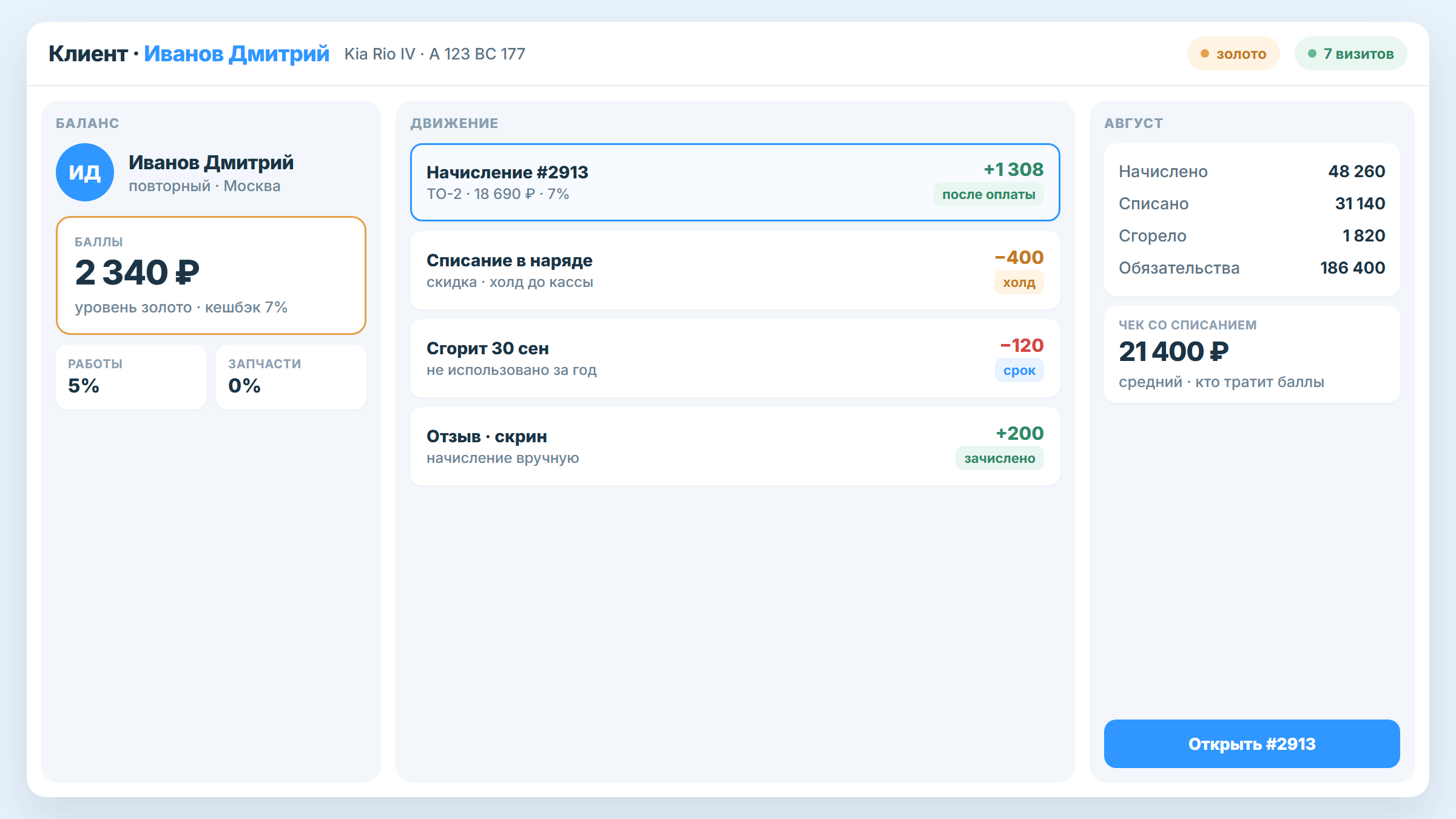The width and height of the screenshot is (1456, 819).
Task: Click 'скидка · холд до кассы' text
Action: pyautogui.click(x=510, y=282)
